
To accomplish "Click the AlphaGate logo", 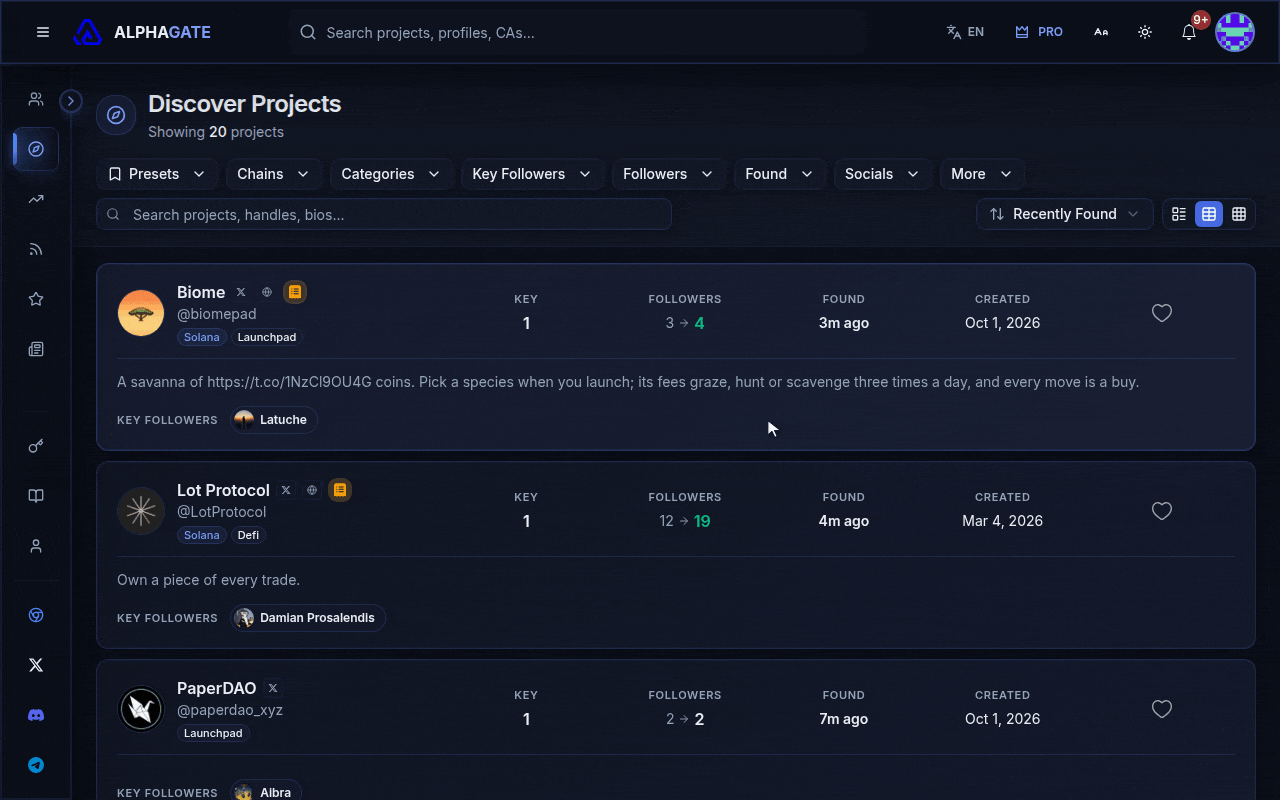I will coord(142,32).
